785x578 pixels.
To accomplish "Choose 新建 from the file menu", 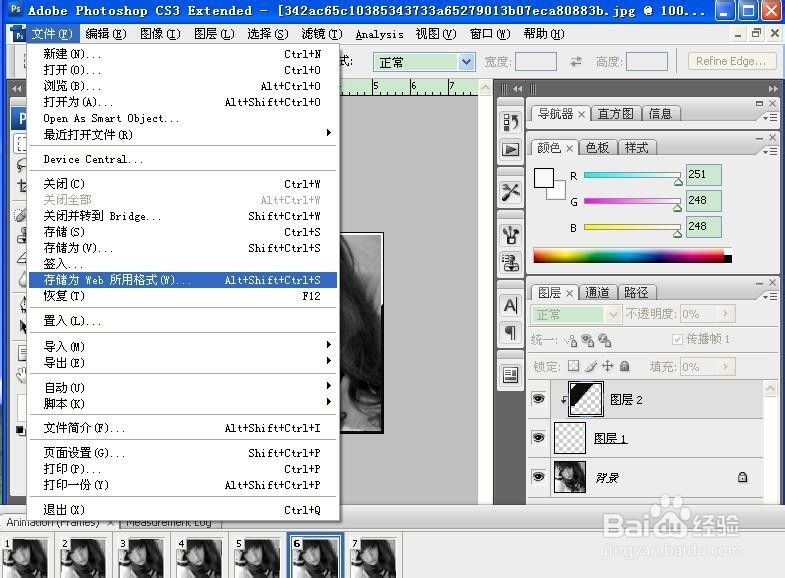I will click(183, 54).
